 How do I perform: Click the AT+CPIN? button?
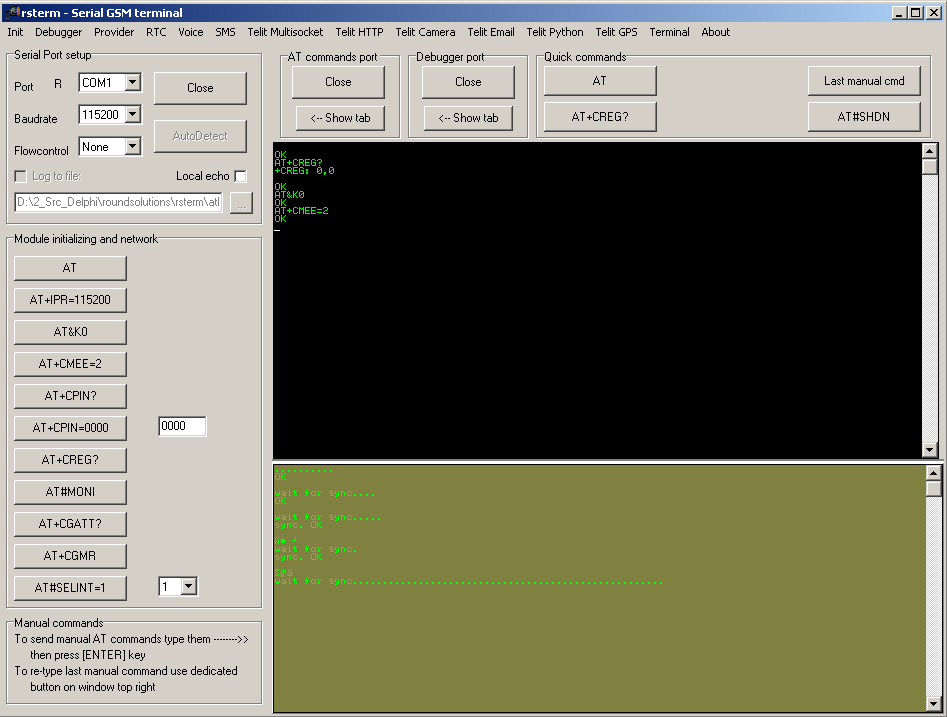[x=70, y=396]
